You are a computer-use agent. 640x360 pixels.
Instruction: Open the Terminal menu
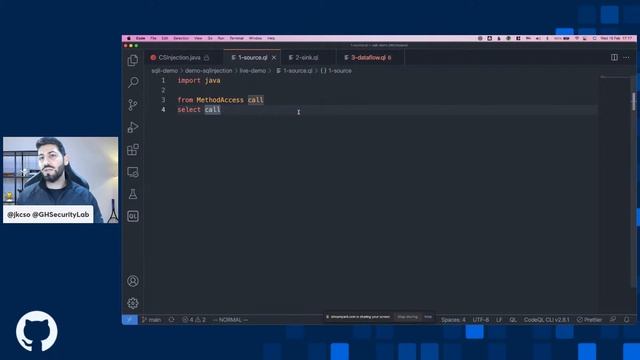(237, 38)
